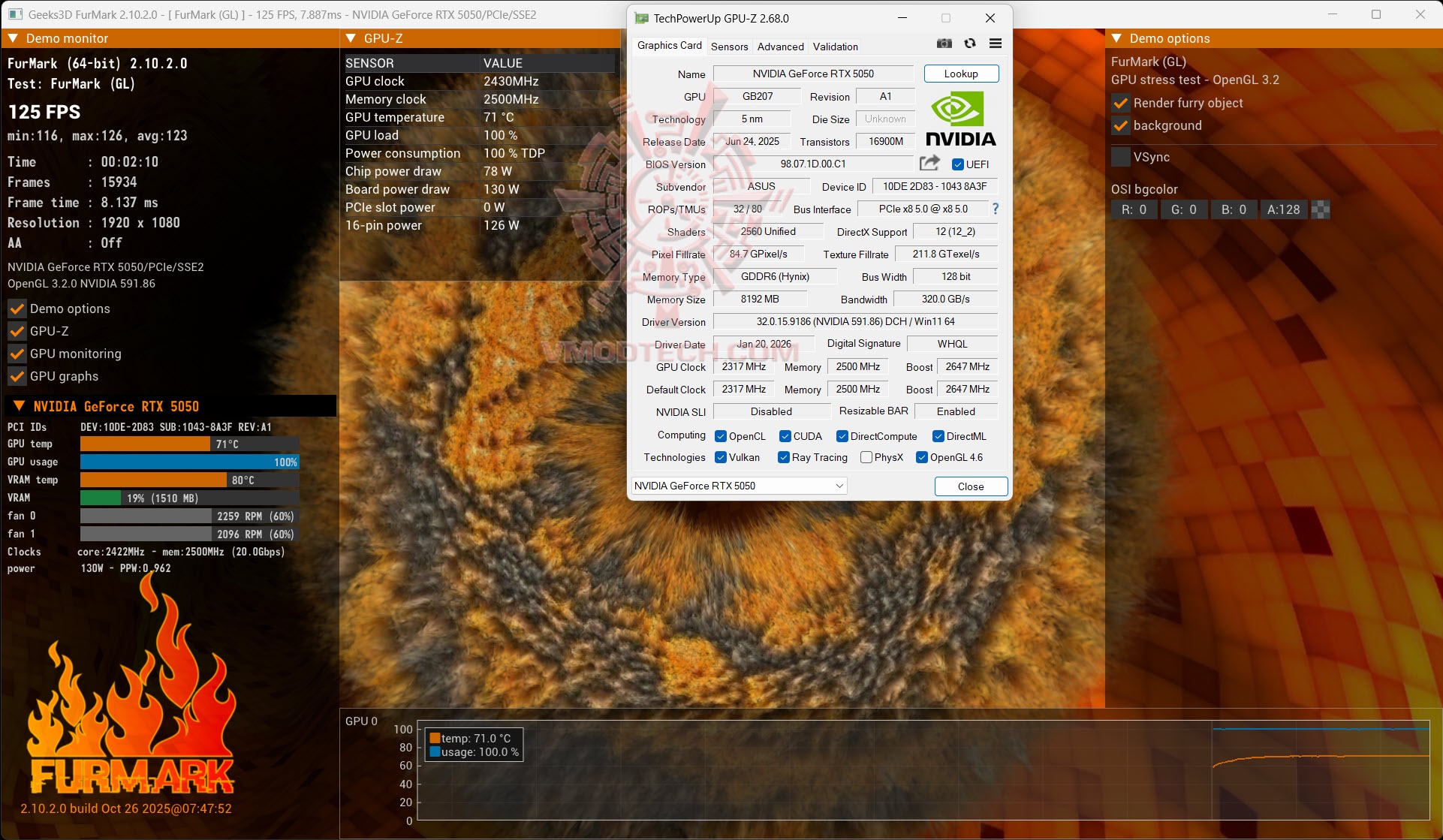Image resolution: width=1443 pixels, height=840 pixels.
Task: Click the BIOS share/export arrow icon
Action: pos(929,163)
